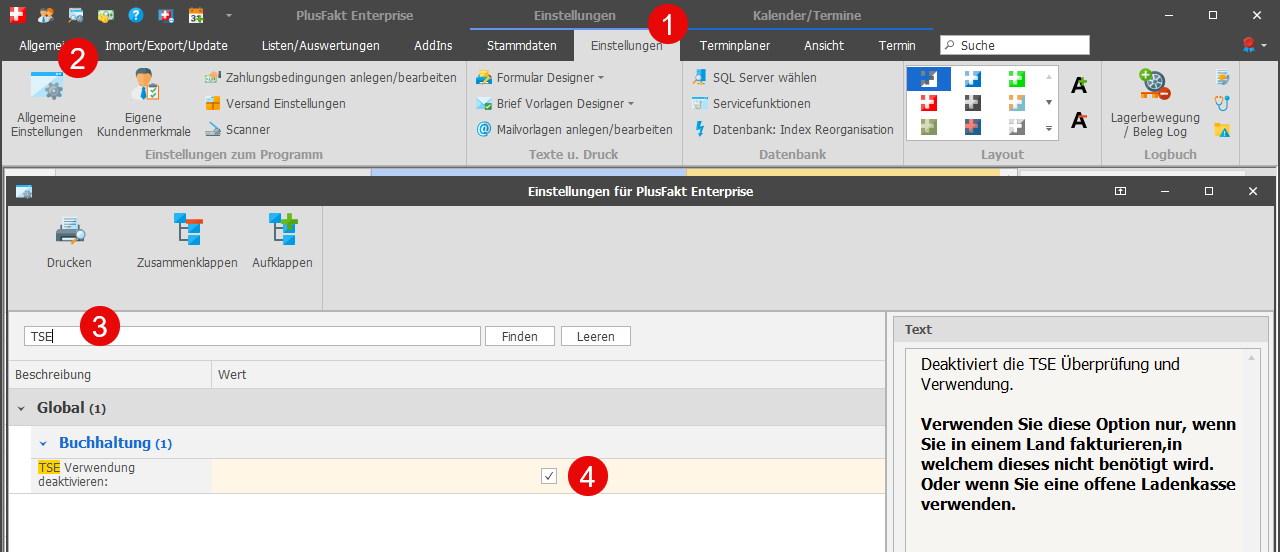Select the dark gray layout theme
Screen dimensions: 1280x552
pos(973,103)
